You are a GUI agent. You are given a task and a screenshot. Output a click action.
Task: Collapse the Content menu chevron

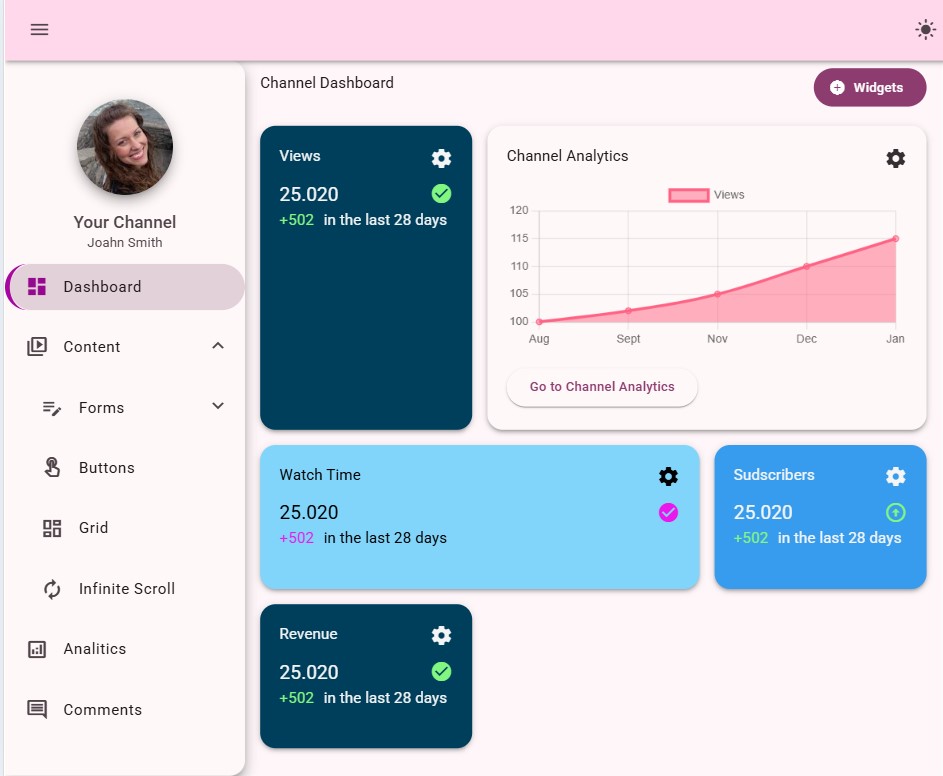[218, 346]
